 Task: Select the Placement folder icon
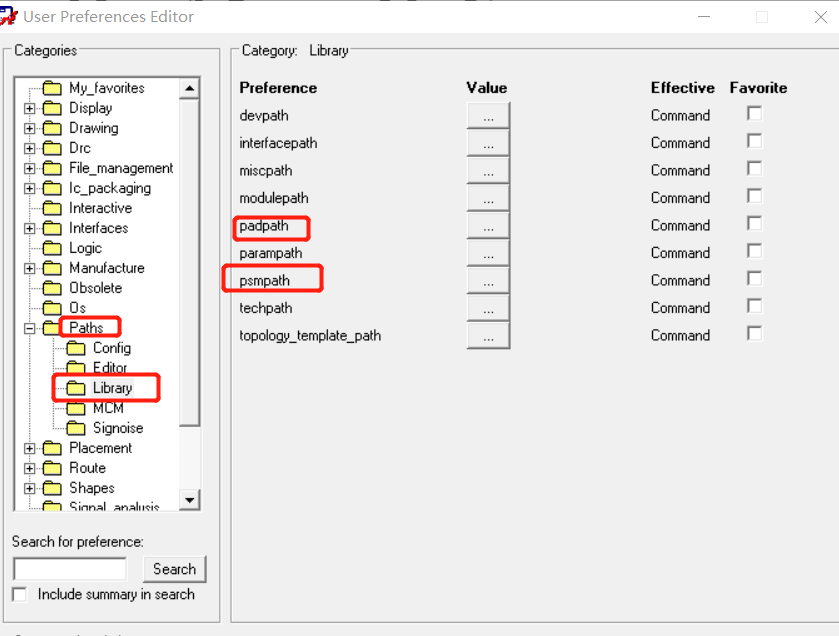pyautogui.click(x=52, y=448)
